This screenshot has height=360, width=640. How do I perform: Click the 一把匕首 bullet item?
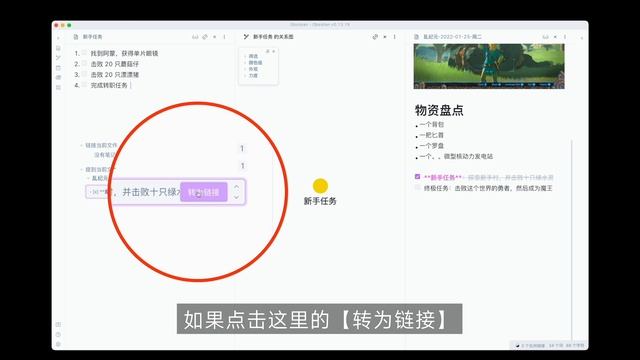431,135
